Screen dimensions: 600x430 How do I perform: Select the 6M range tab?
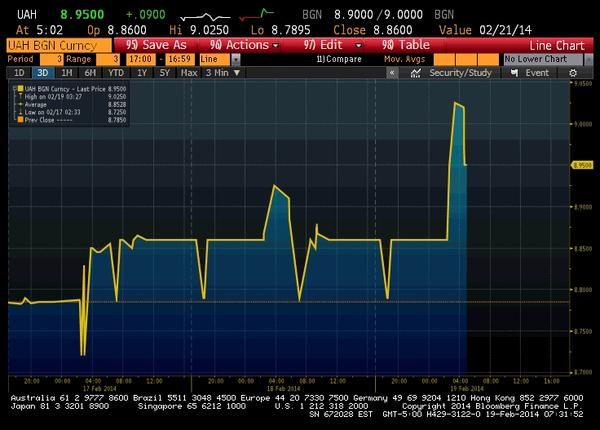tap(90, 73)
